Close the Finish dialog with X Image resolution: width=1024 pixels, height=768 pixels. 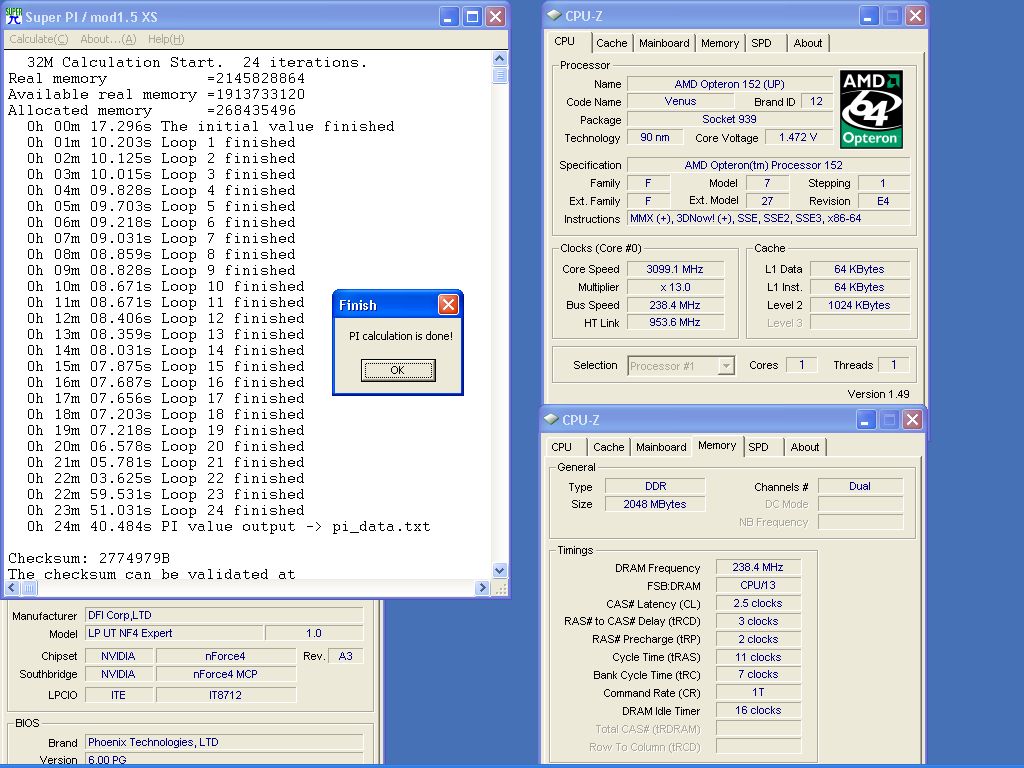(448, 304)
